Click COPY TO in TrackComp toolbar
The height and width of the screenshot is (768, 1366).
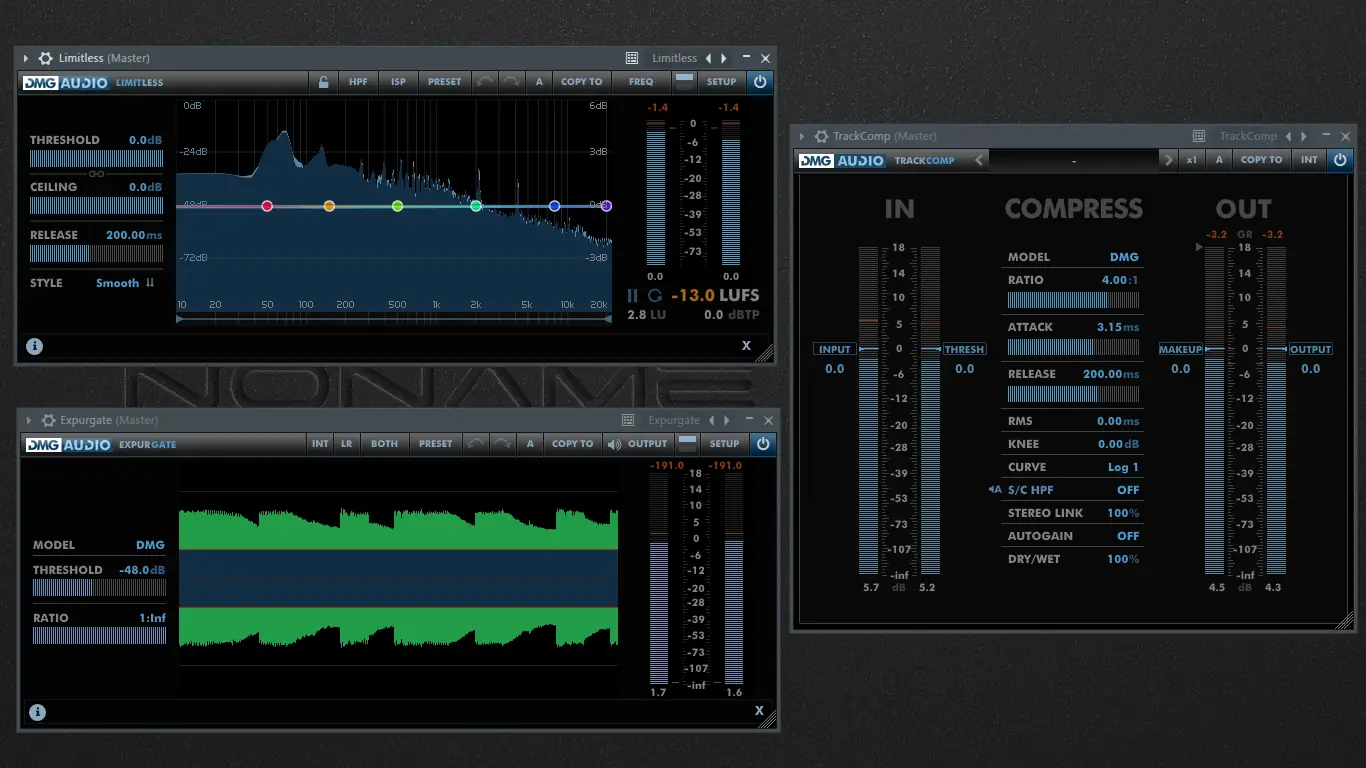click(1261, 160)
